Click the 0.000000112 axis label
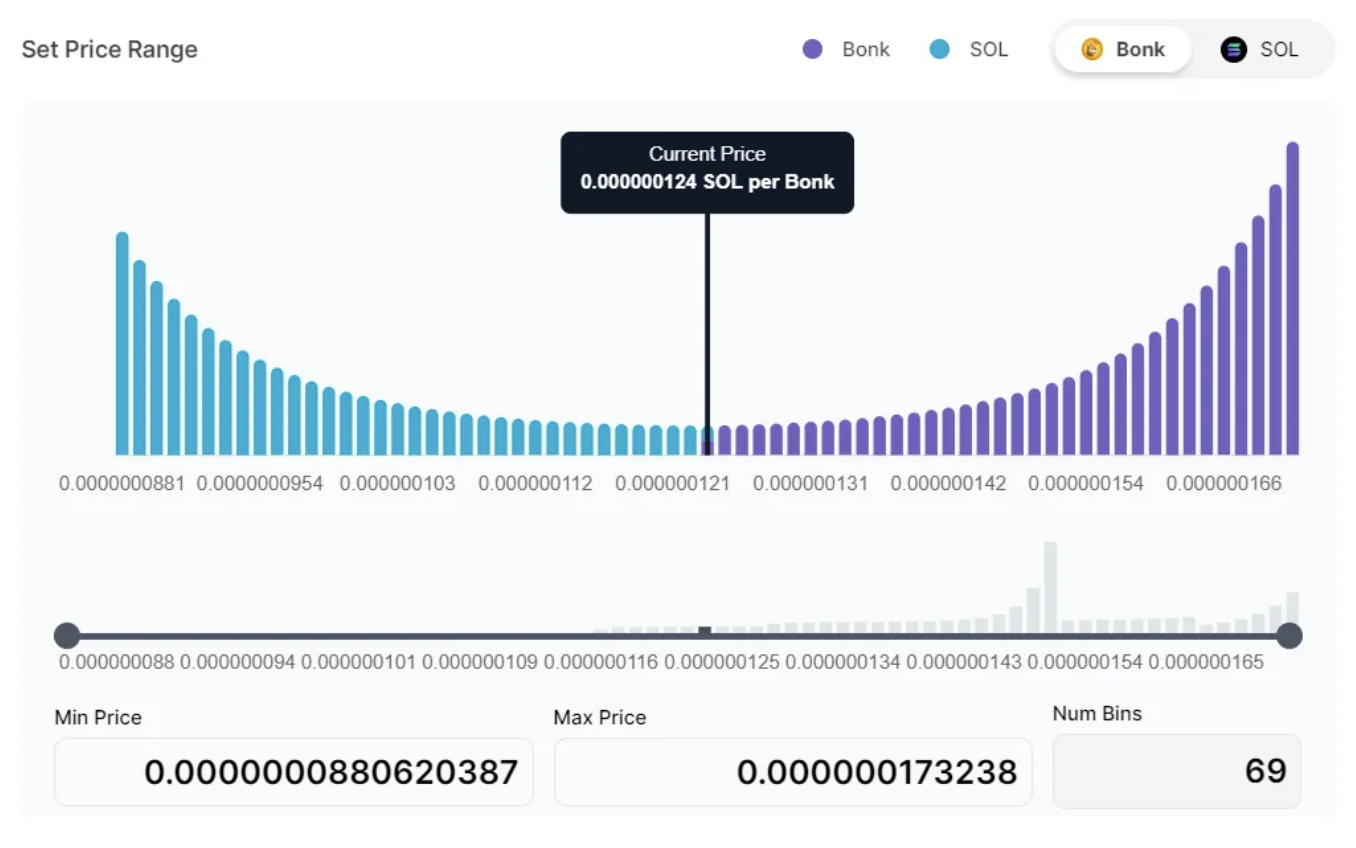The height and width of the screenshot is (848, 1356). point(535,484)
